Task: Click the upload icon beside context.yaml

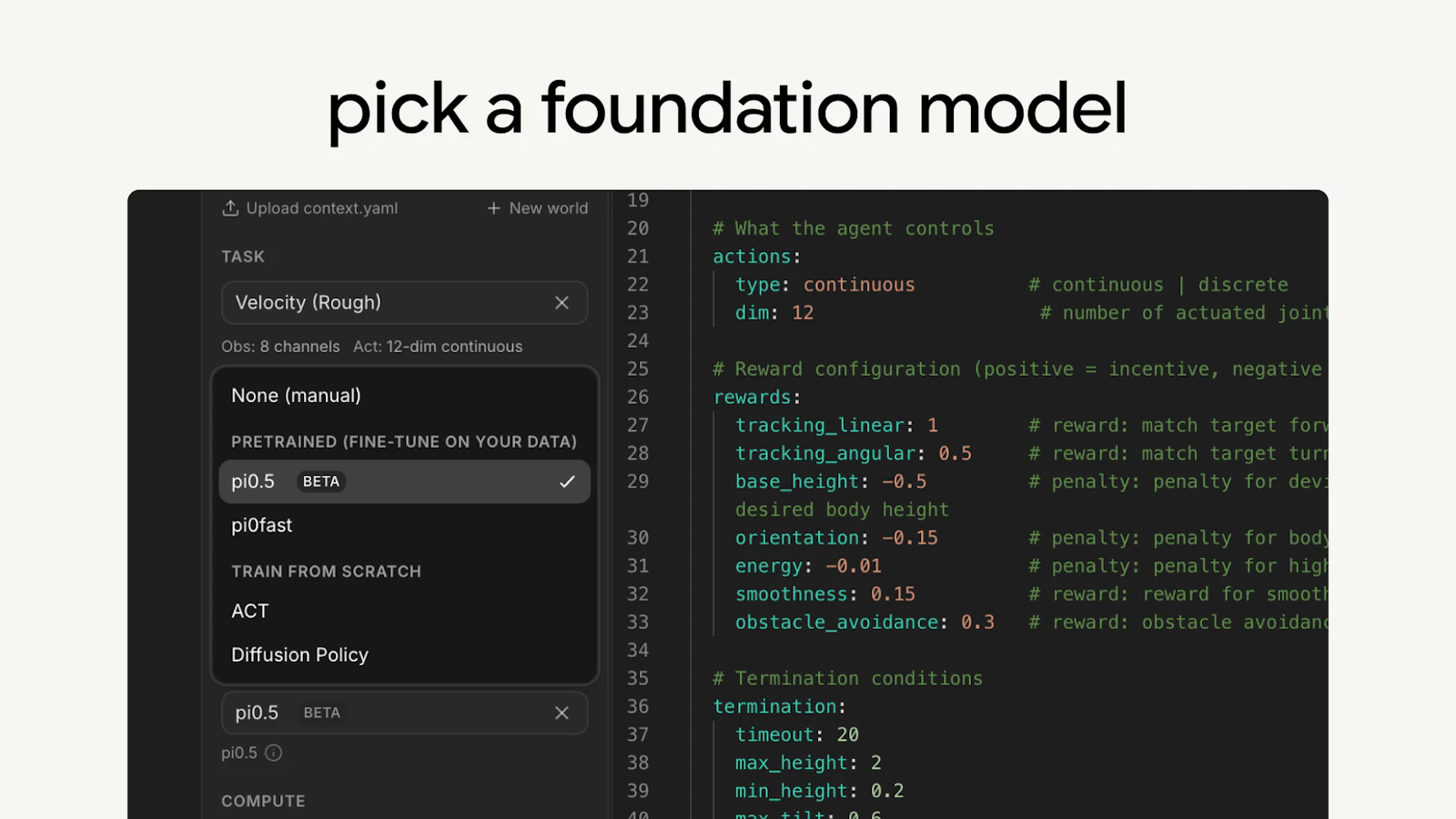Action: click(230, 208)
